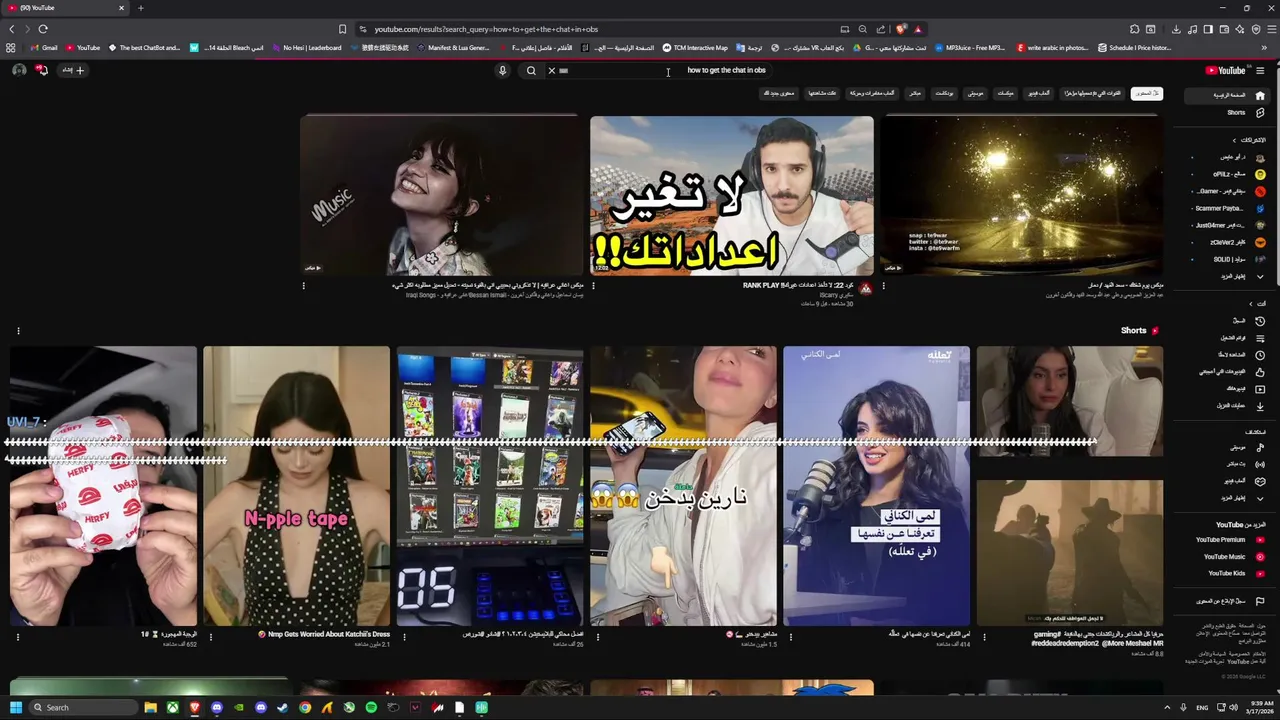The width and height of the screenshot is (1280, 720).
Task: Play the لا تغير اعداداتك video thumbnail
Action: [x=731, y=195]
